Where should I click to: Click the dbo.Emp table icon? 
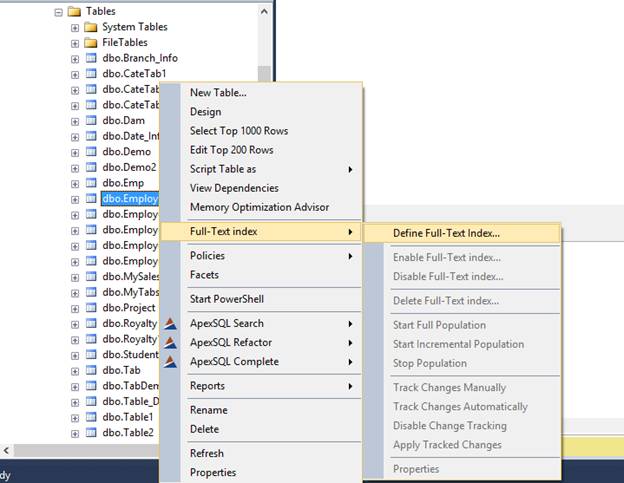pyautogui.click(x=91, y=183)
